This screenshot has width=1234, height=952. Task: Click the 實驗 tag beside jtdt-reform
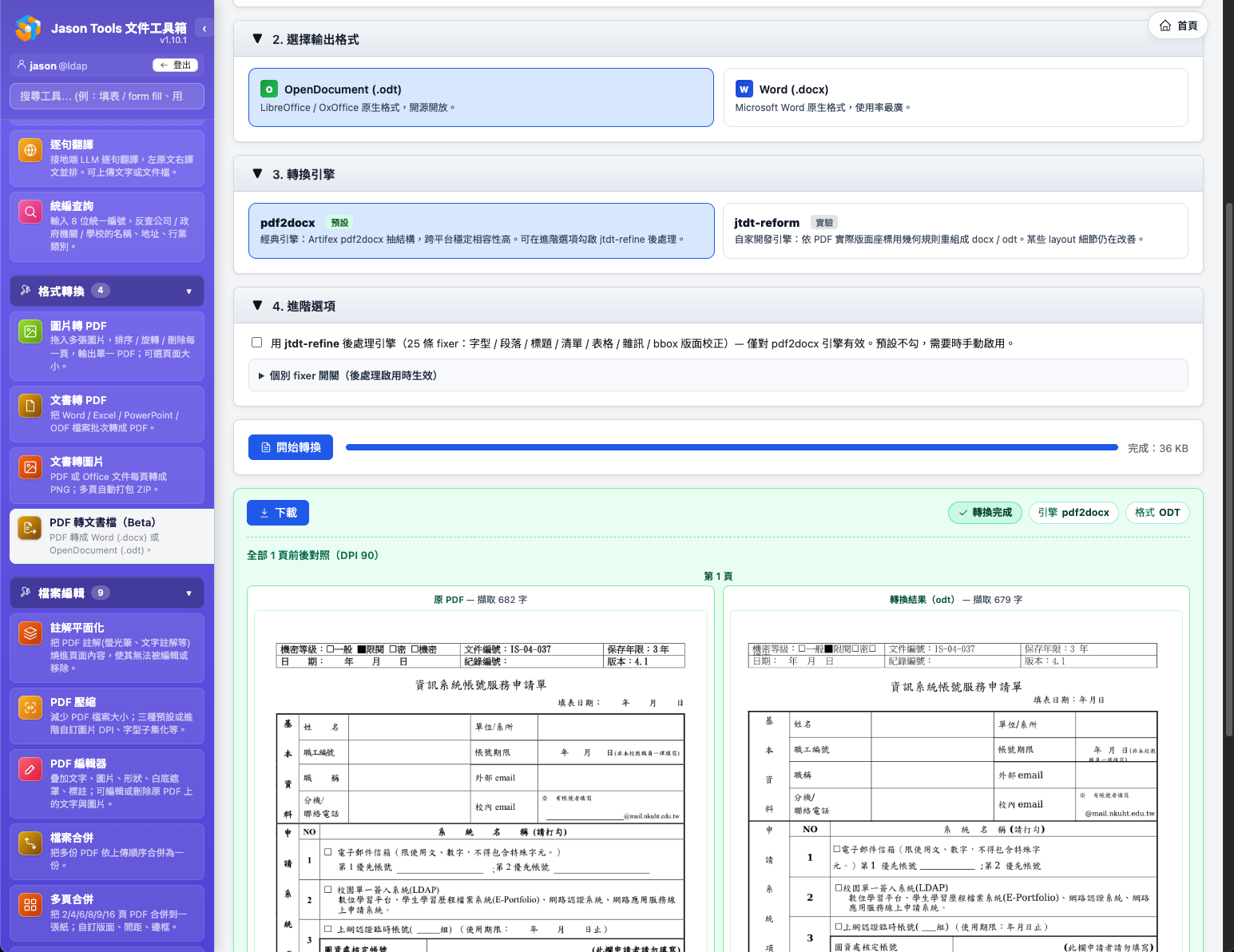[x=824, y=223]
